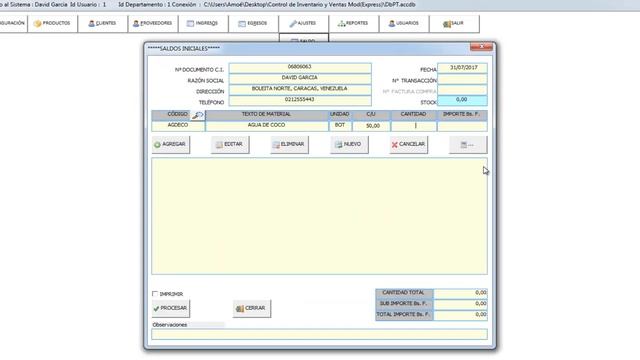The image size is (640, 360).
Task: Click the Saldos submenu item under Ajustes
Action: pos(304,39)
